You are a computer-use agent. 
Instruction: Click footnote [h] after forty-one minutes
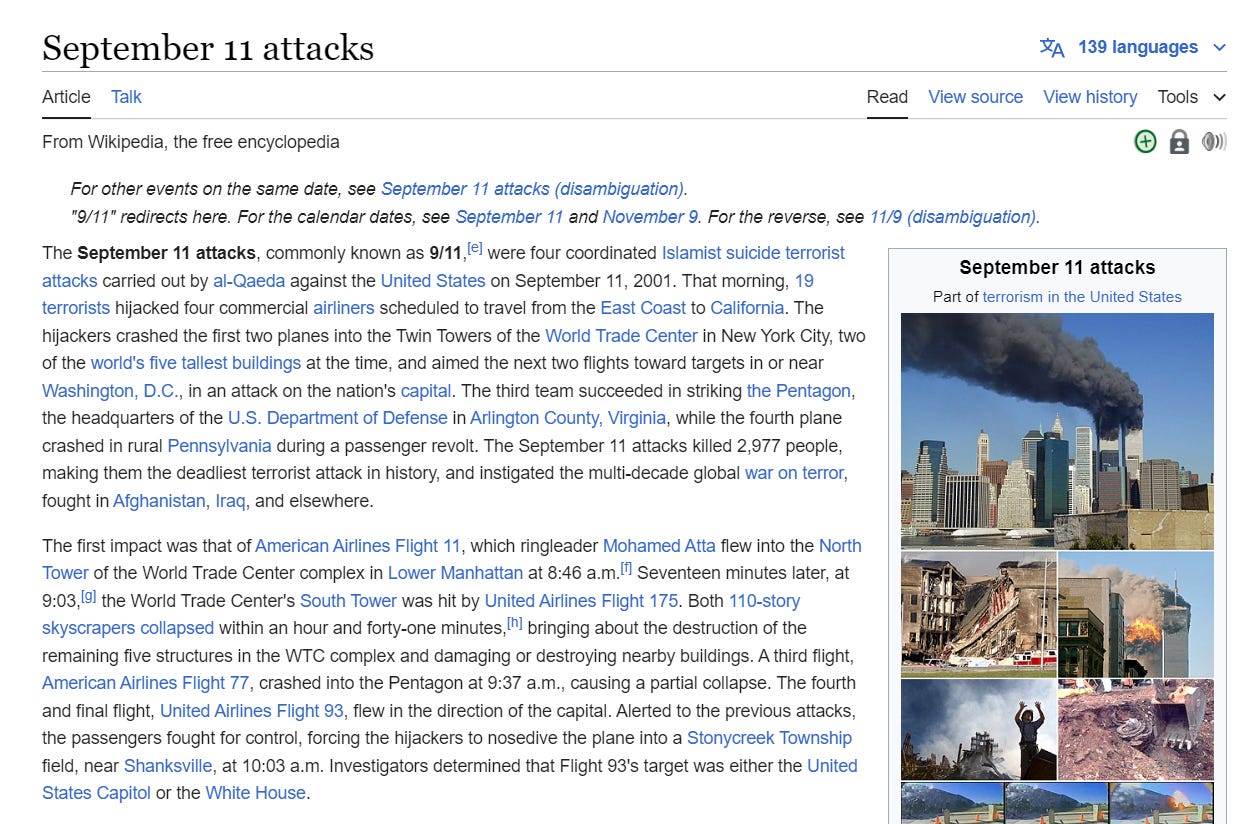(x=515, y=623)
